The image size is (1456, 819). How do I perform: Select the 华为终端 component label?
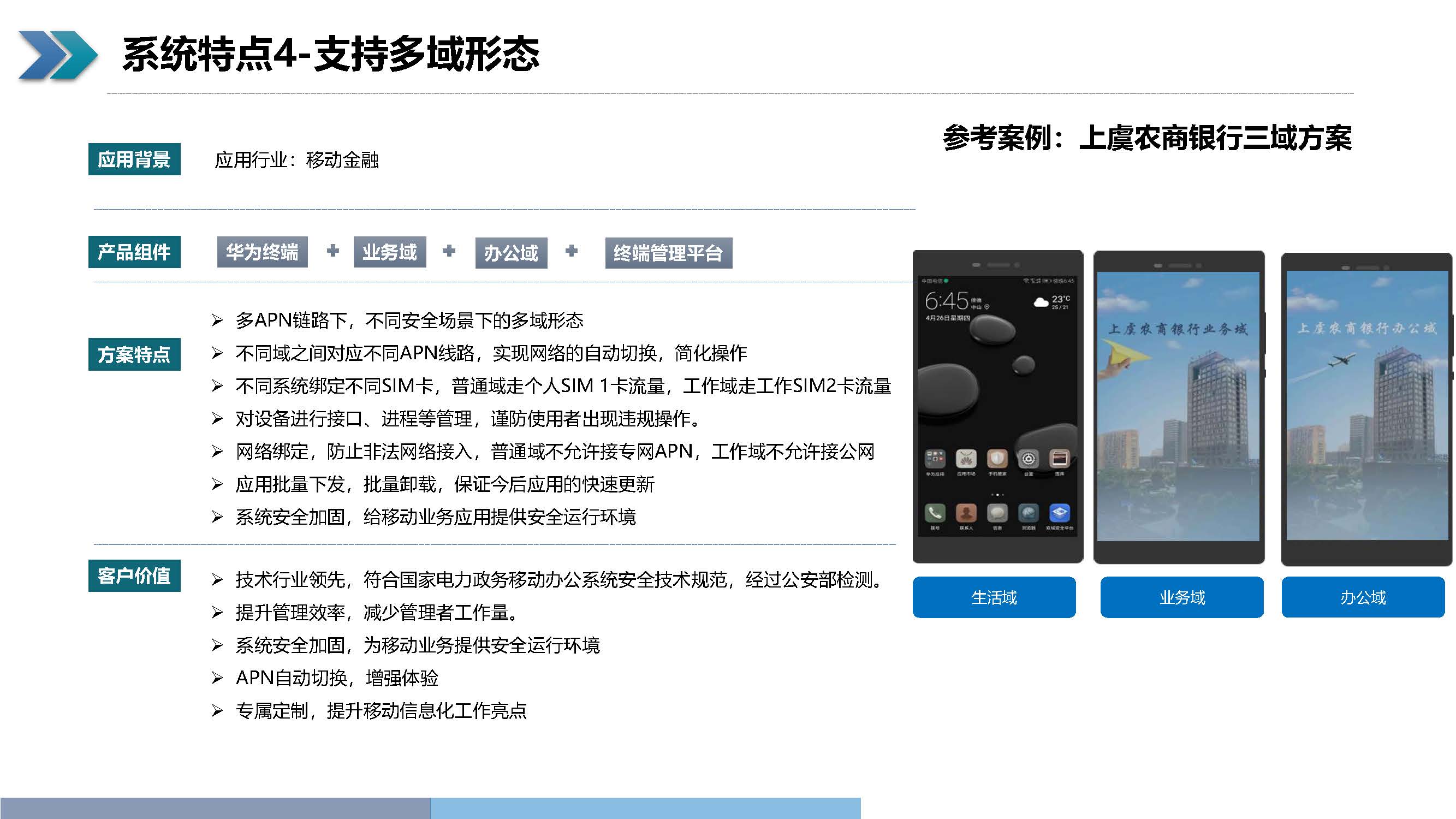tap(262, 252)
